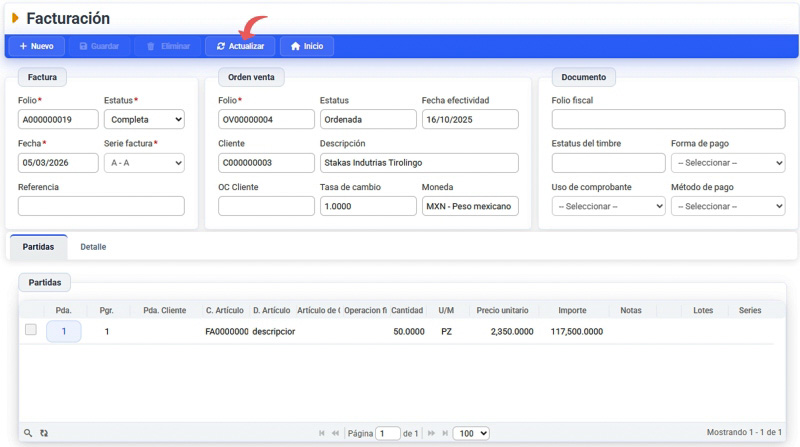The height and width of the screenshot is (447, 800).
Task: Click the U/M column header
Action: (446, 310)
